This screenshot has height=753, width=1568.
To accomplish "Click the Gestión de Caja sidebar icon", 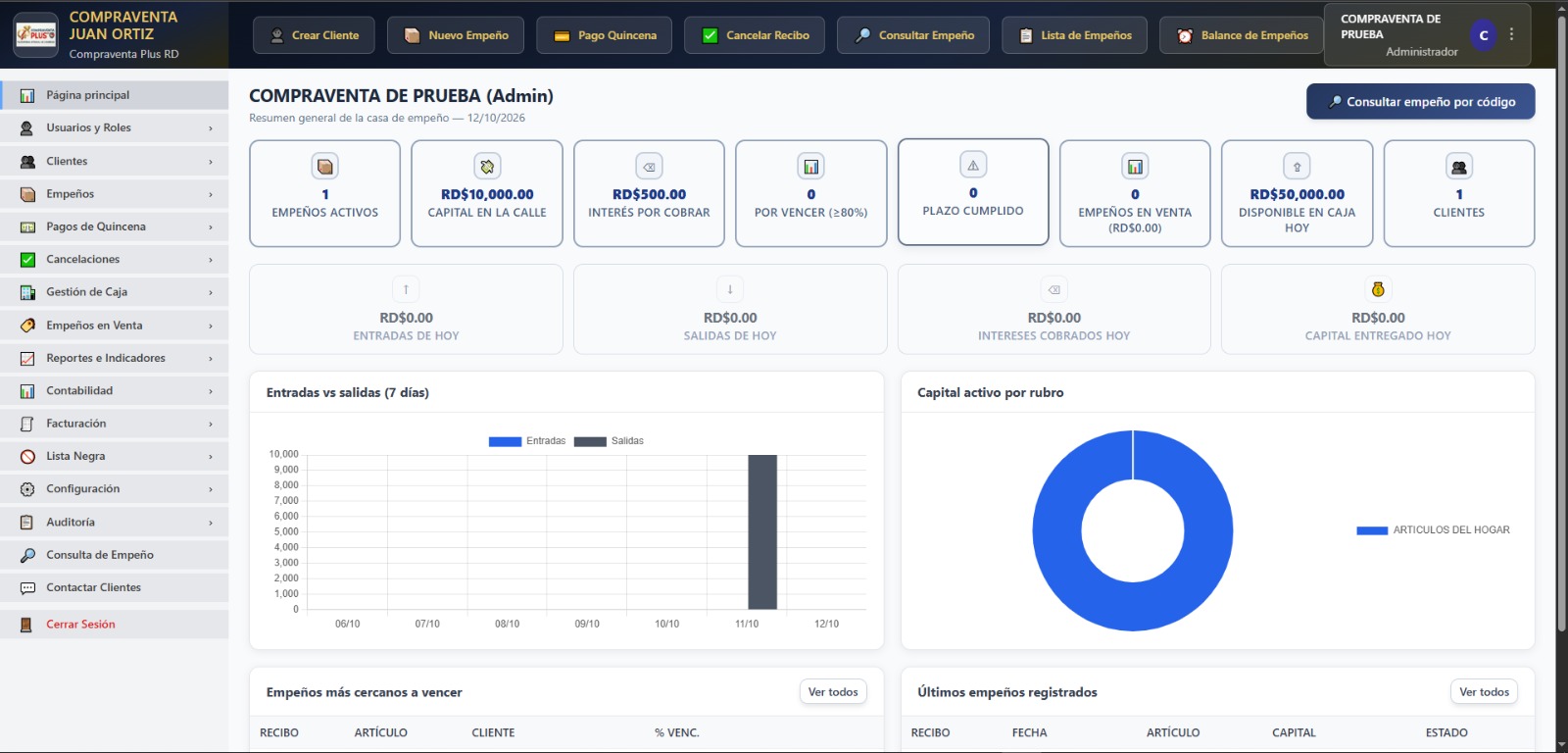I will [27, 292].
